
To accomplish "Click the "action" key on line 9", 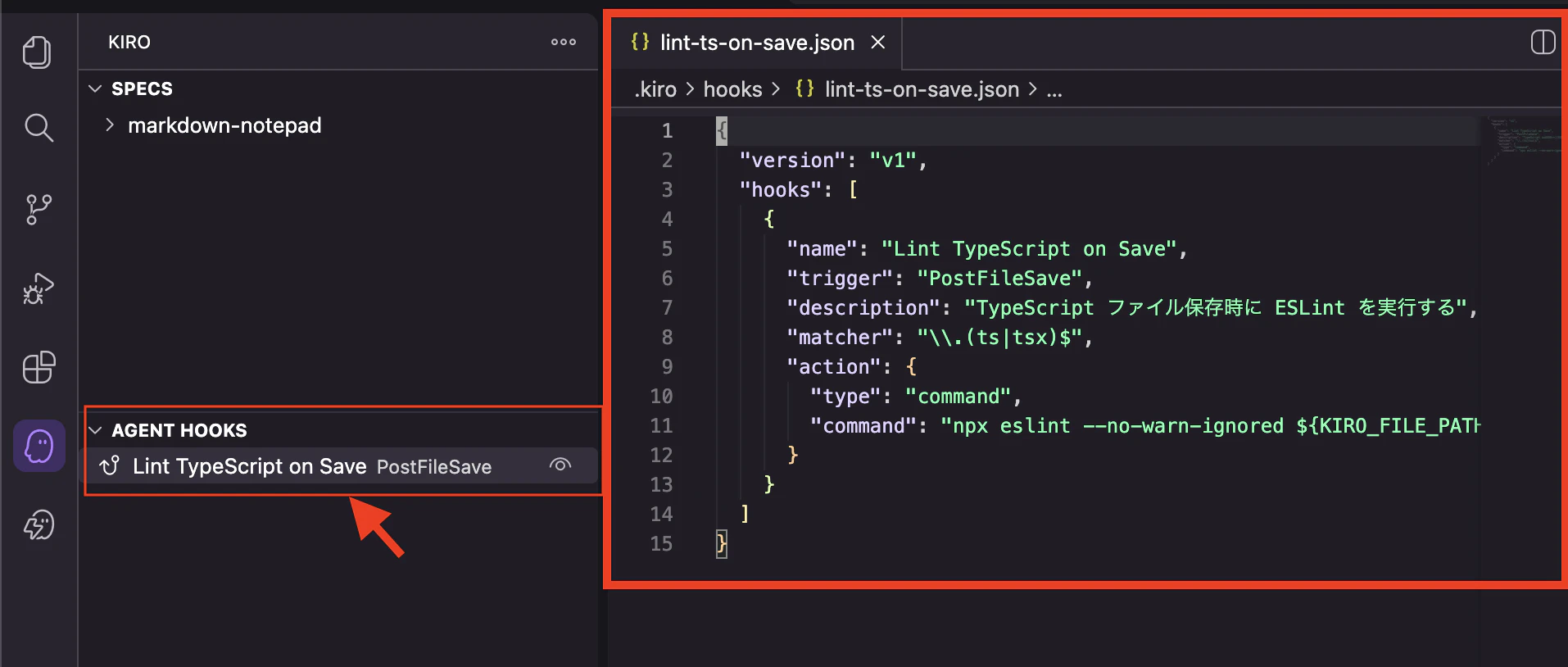I will 834,367.
